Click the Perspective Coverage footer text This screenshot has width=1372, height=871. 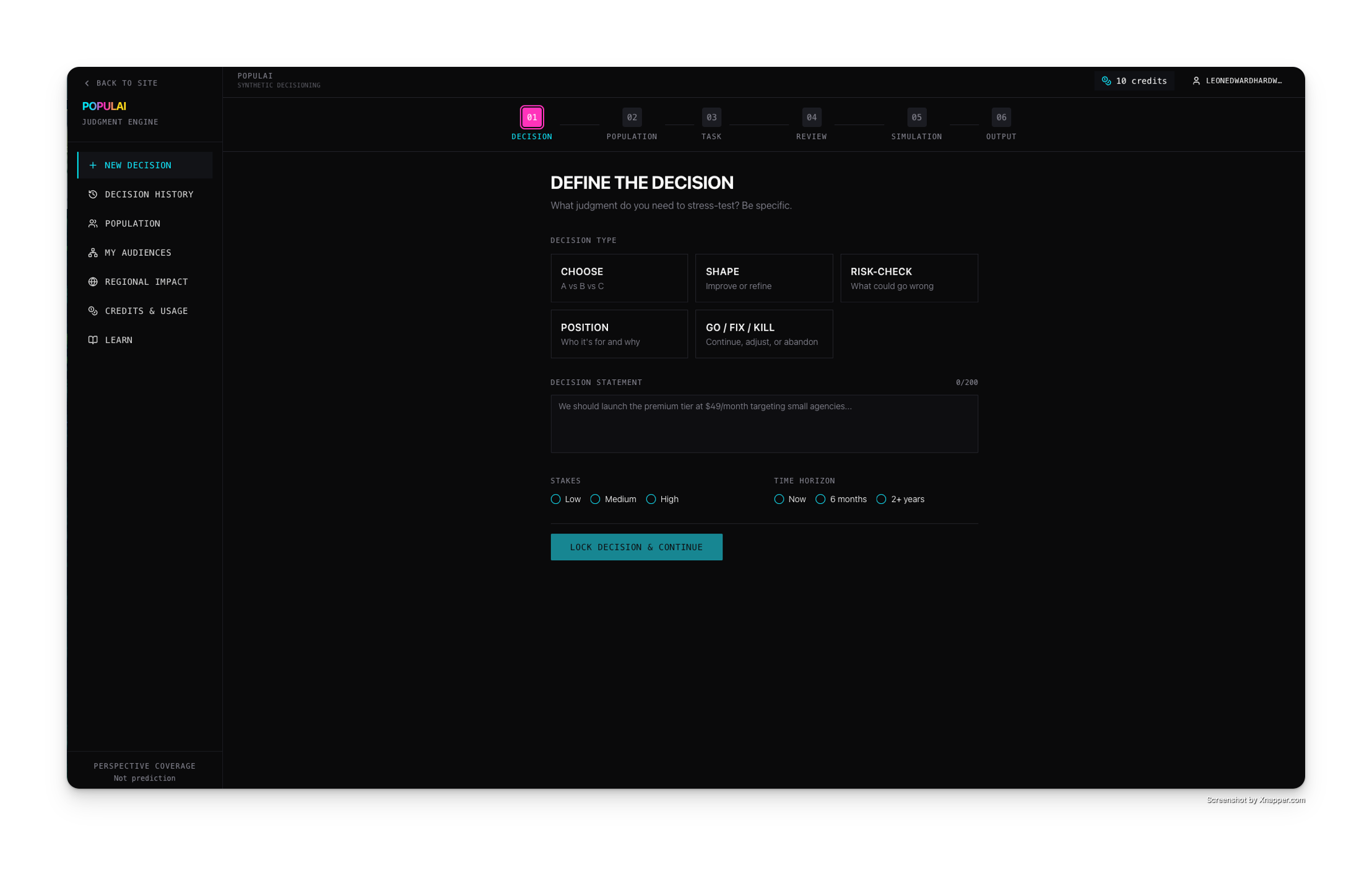[144, 766]
